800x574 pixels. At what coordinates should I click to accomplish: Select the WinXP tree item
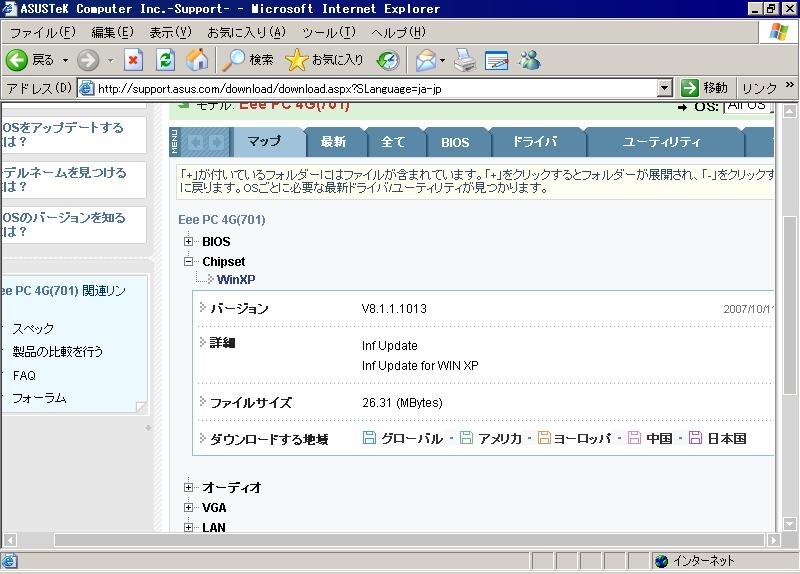[236, 280]
